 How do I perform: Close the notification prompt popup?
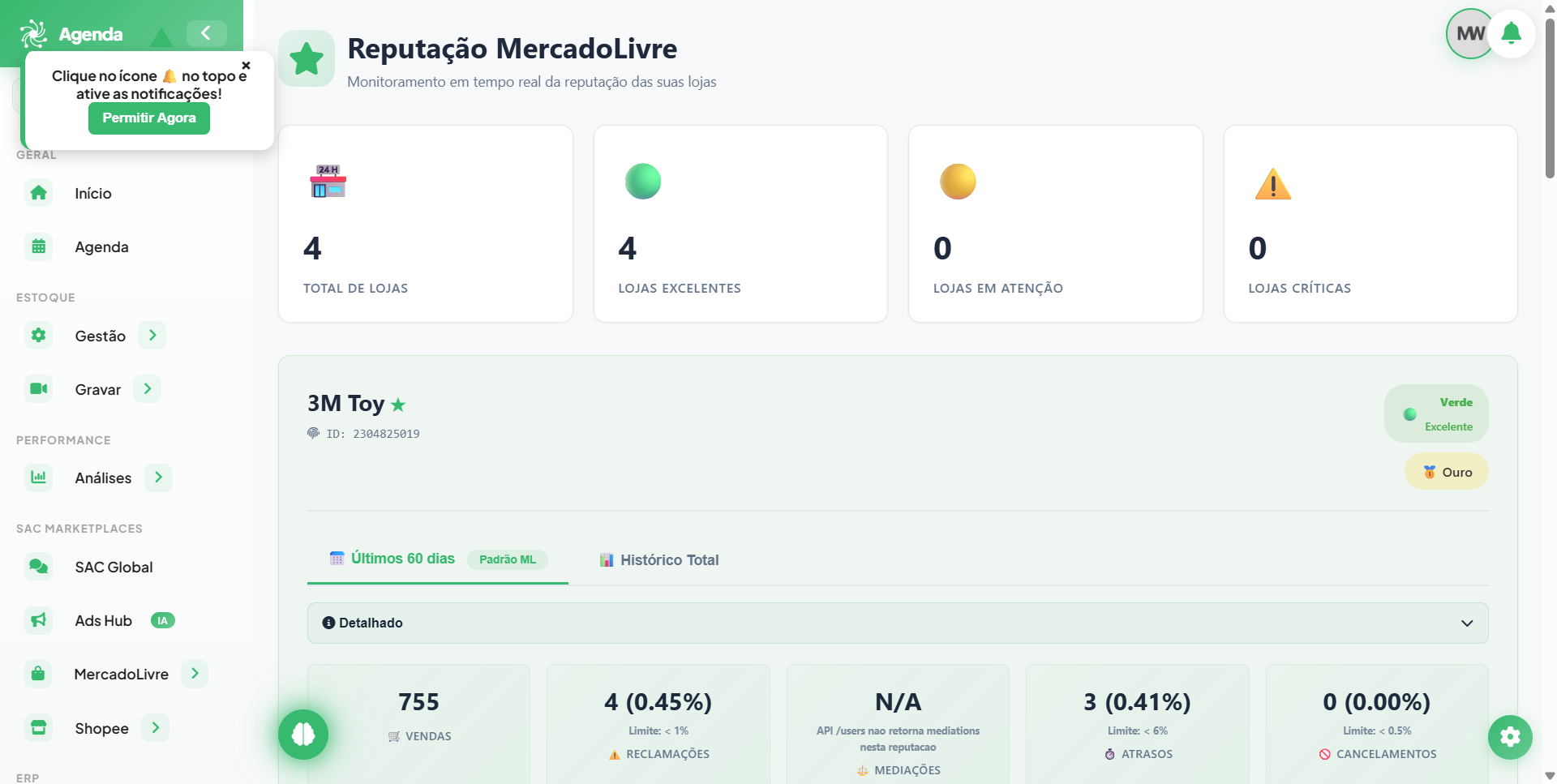click(246, 66)
